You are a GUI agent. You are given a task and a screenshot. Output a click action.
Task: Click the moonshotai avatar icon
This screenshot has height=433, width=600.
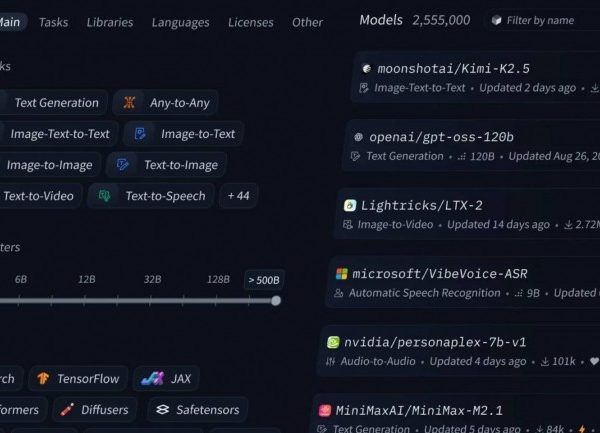[367, 68]
